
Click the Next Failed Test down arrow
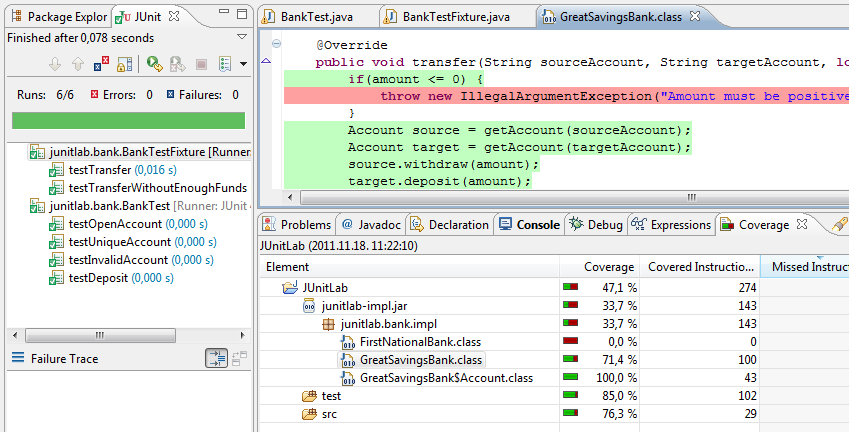[55, 65]
